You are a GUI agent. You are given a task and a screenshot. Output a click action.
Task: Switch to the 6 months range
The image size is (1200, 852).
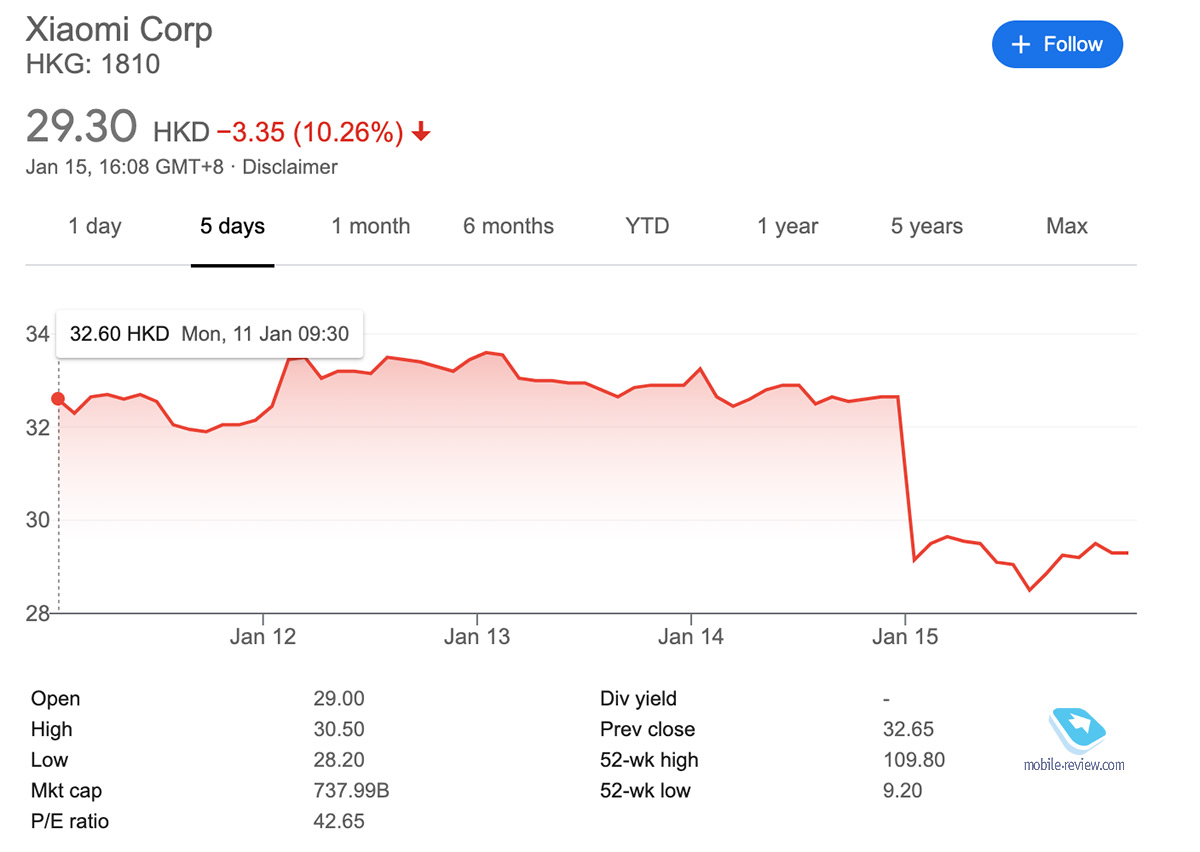[x=508, y=226]
